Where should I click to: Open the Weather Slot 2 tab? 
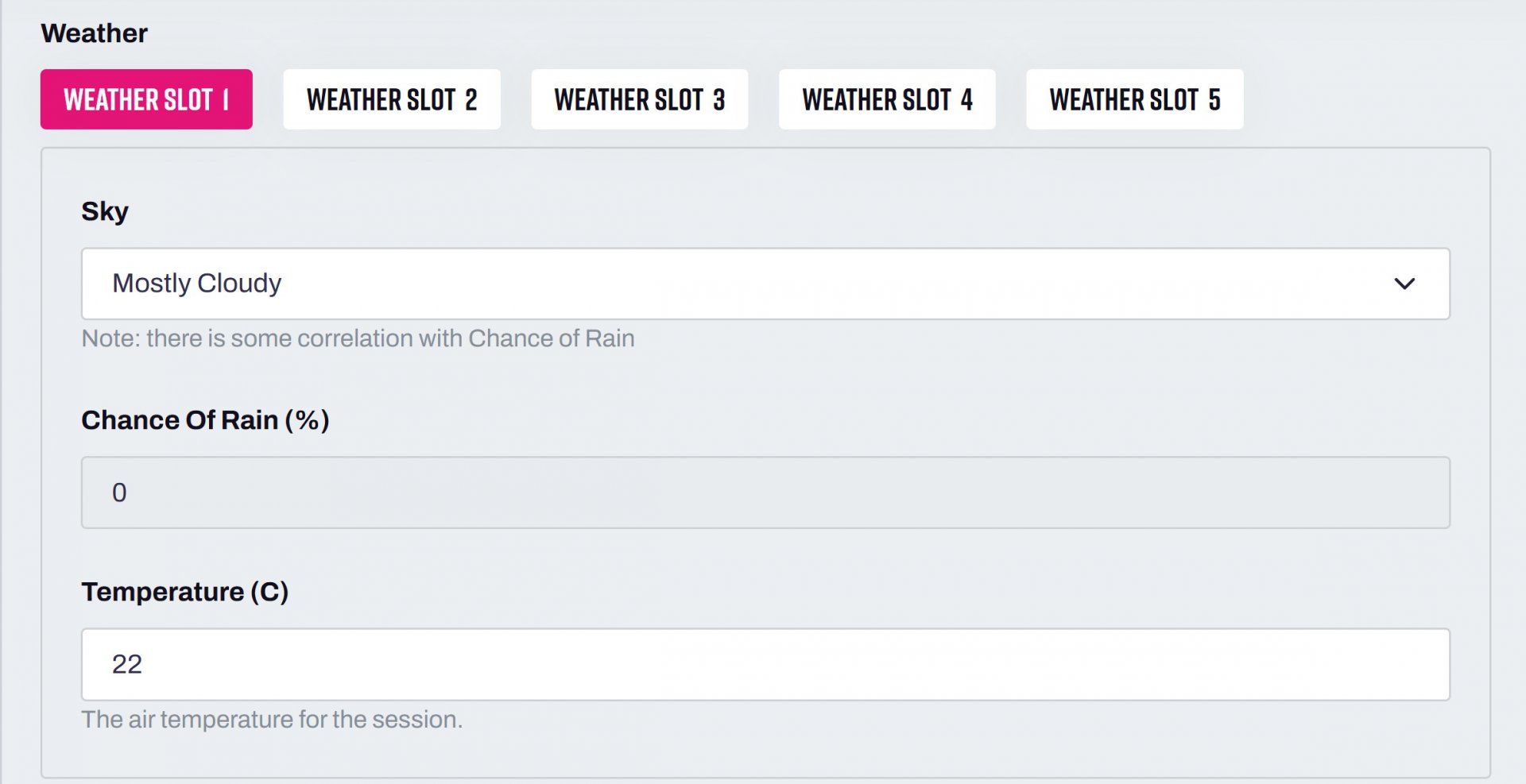click(x=392, y=99)
